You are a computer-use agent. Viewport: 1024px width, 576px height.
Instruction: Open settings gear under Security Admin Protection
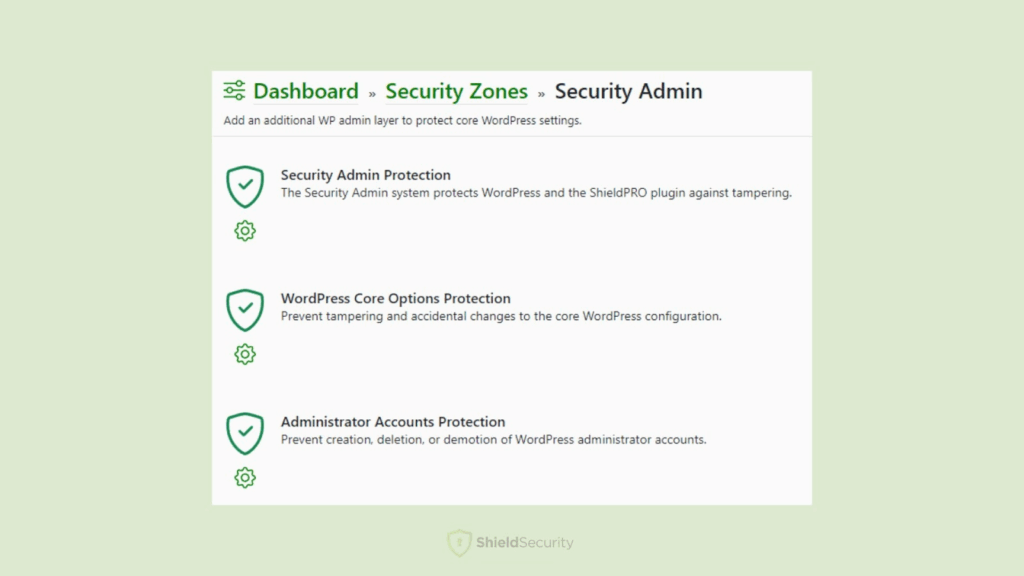245,231
